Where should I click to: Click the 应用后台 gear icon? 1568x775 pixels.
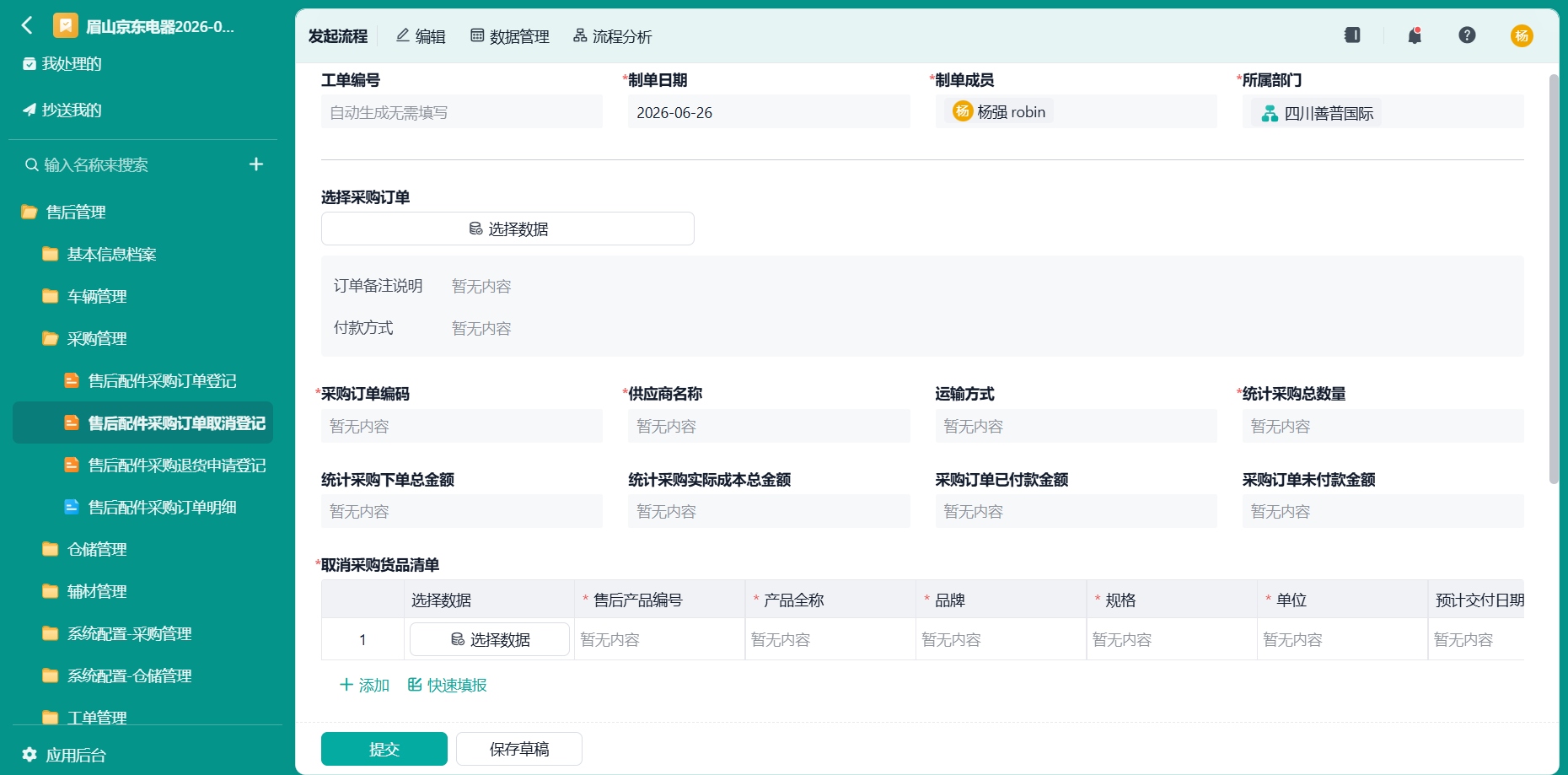click(x=30, y=754)
